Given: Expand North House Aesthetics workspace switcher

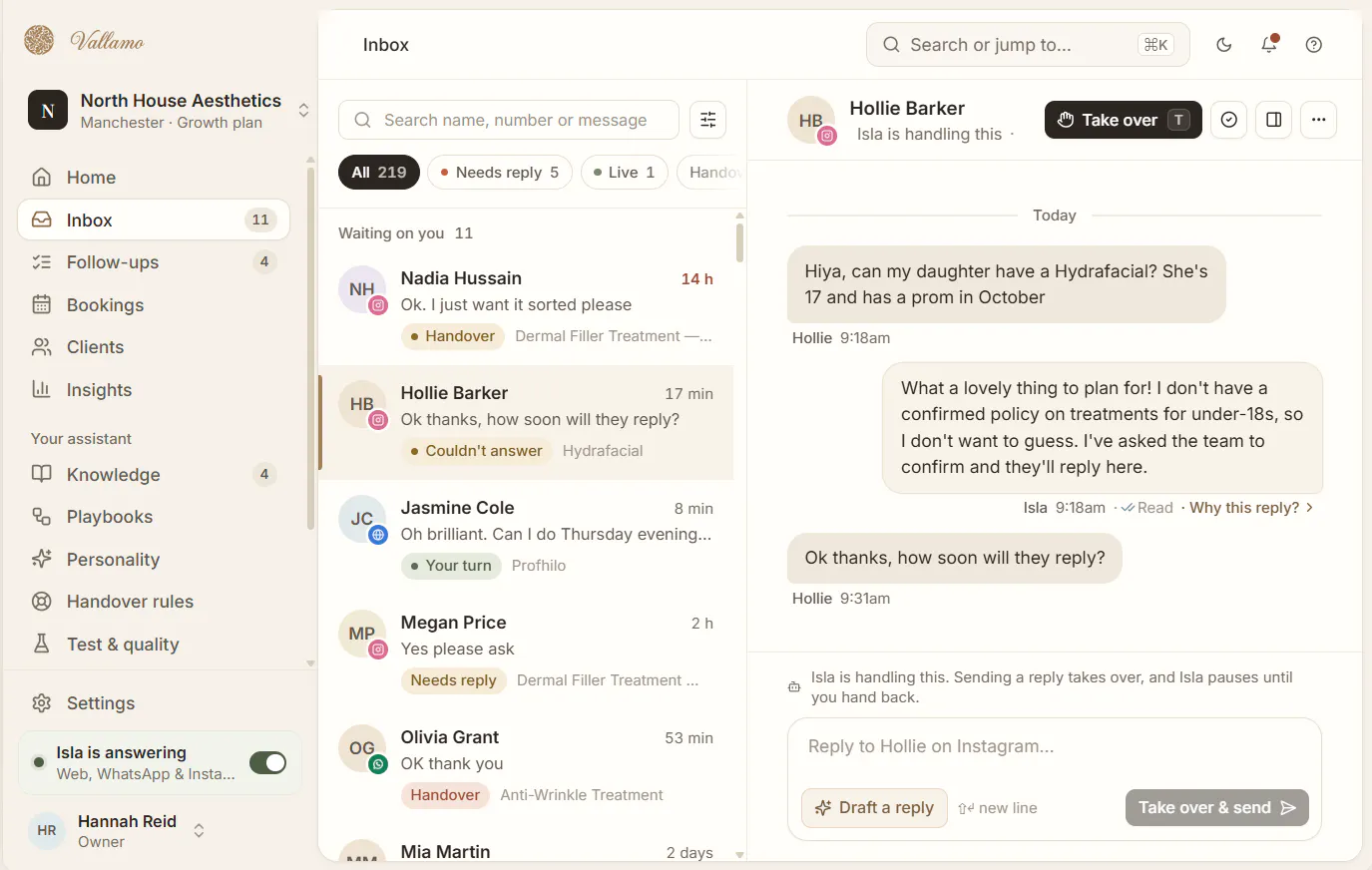Looking at the screenshot, I should pos(169,111).
